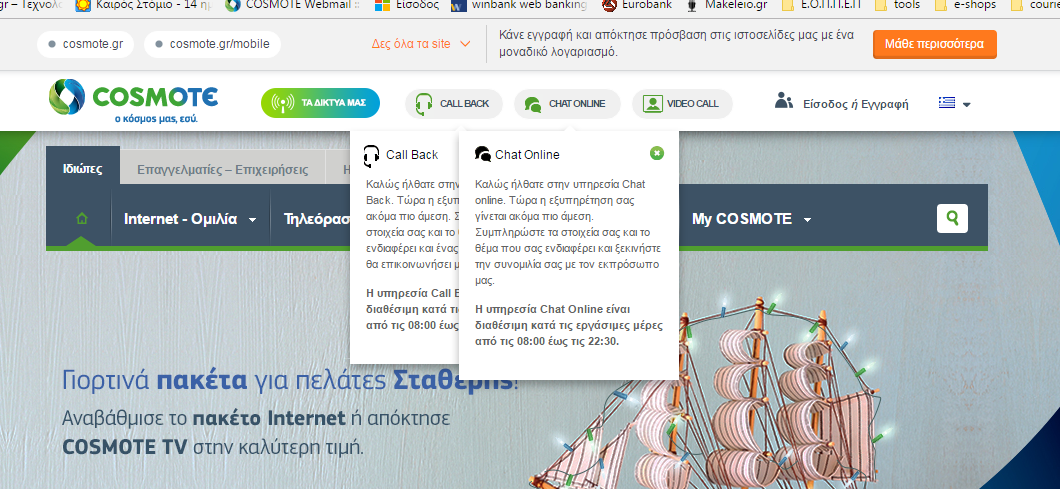Open the Ε.Ο.Π.Π.Ε.Π bookmarks folder
Image resolution: width=1060 pixels, height=489 pixels.
tap(821, 5)
